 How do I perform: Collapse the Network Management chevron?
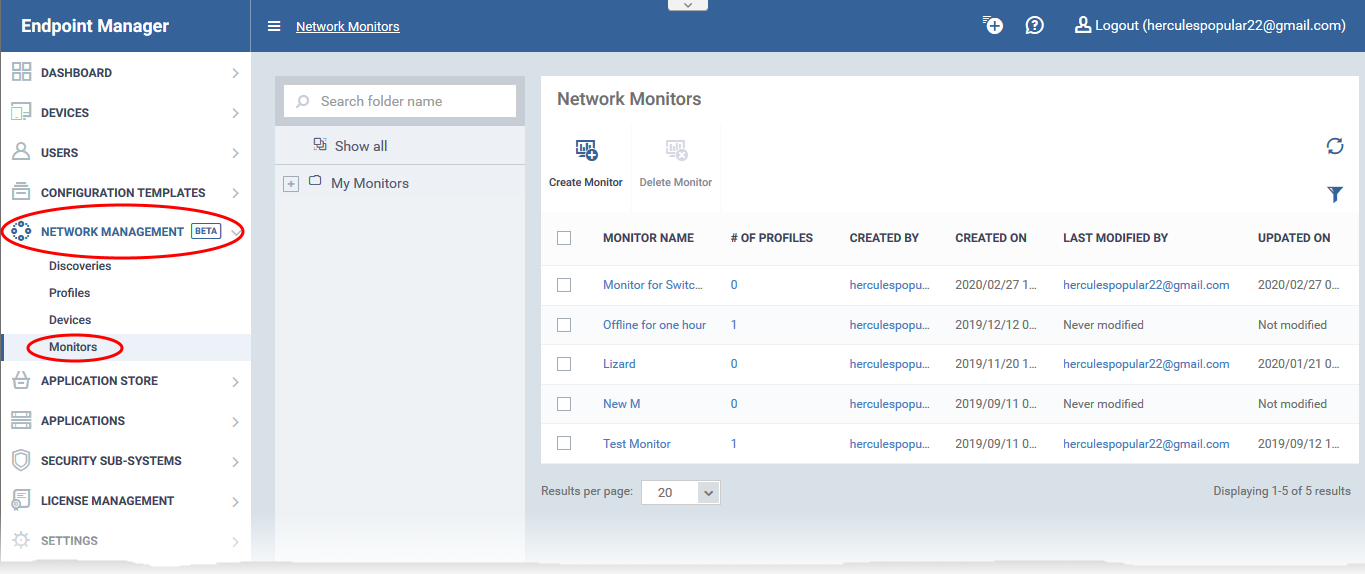(235, 232)
